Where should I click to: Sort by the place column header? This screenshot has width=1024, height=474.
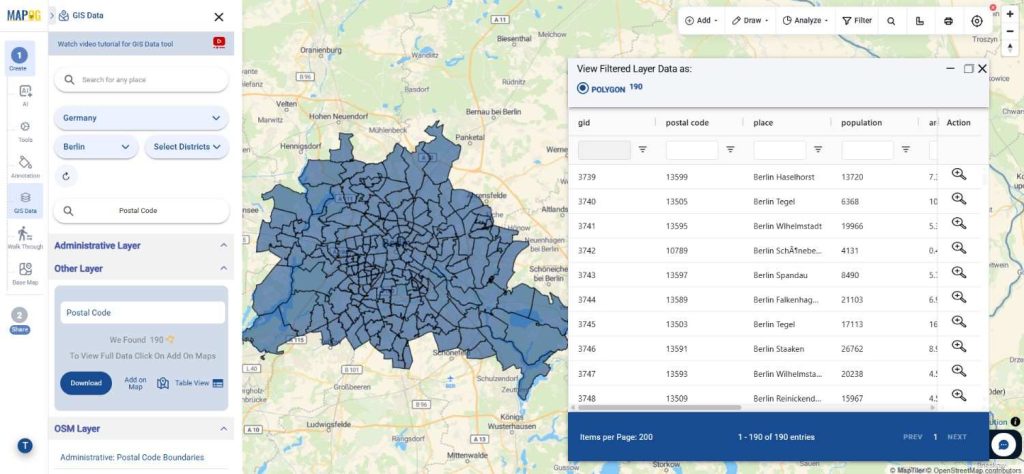[x=763, y=123]
